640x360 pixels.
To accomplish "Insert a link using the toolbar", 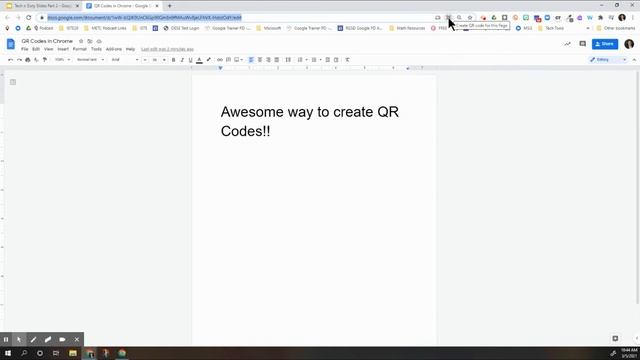I will 220,60.
